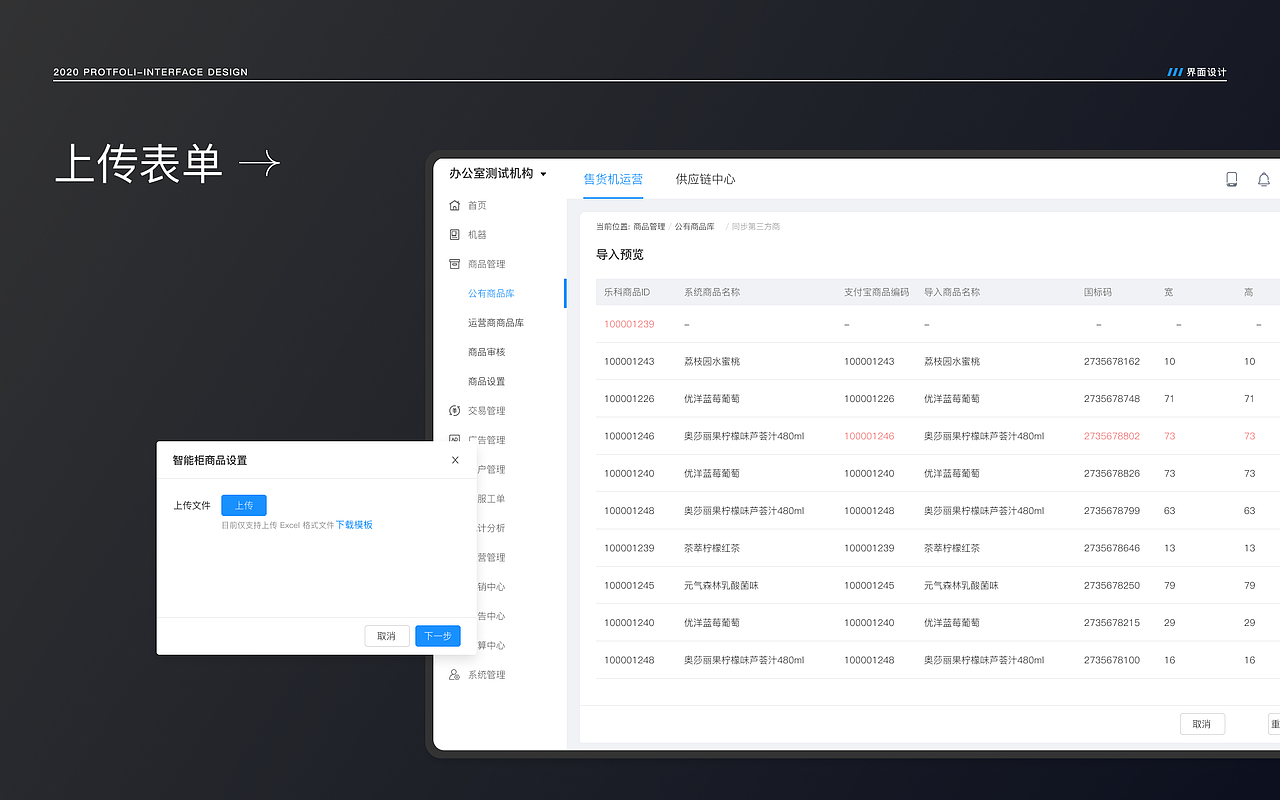
Task: Click the red 2735678802 barcode cell
Action: click(1112, 436)
